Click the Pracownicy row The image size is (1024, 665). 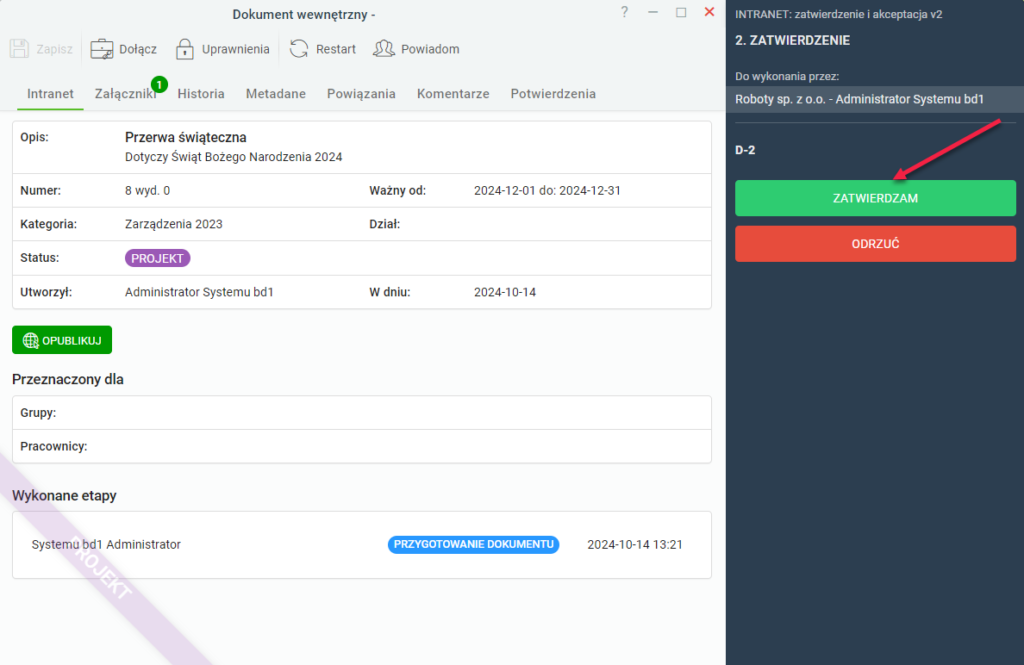[362, 446]
